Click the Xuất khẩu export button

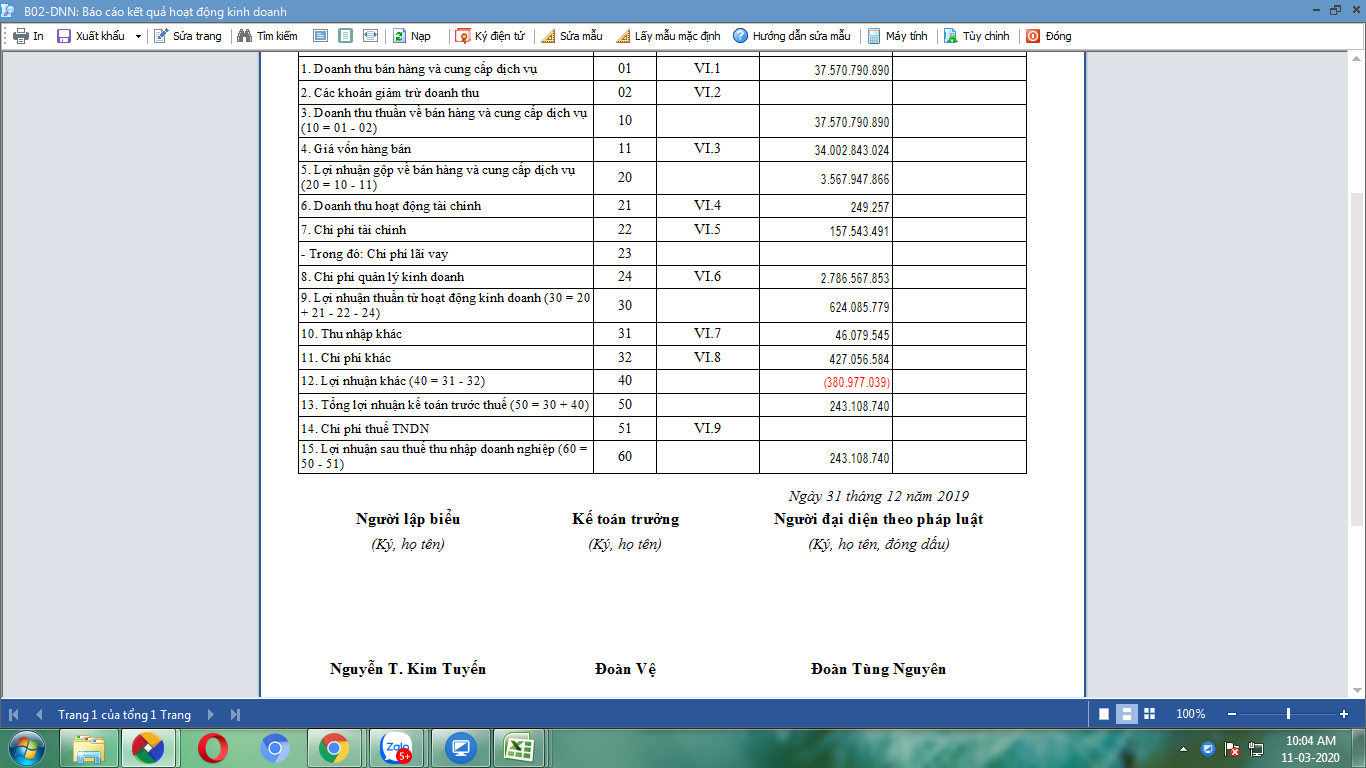pyautogui.click(x=91, y=36)
